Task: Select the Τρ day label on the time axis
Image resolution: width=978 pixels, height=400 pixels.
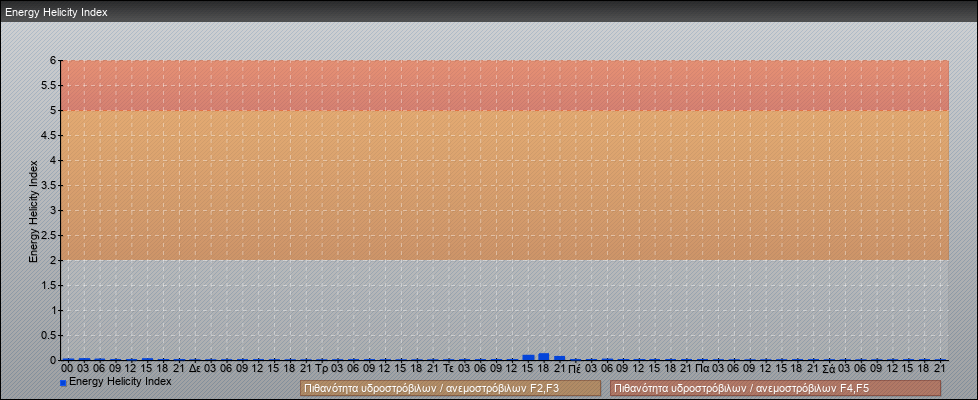Action: 322,369
